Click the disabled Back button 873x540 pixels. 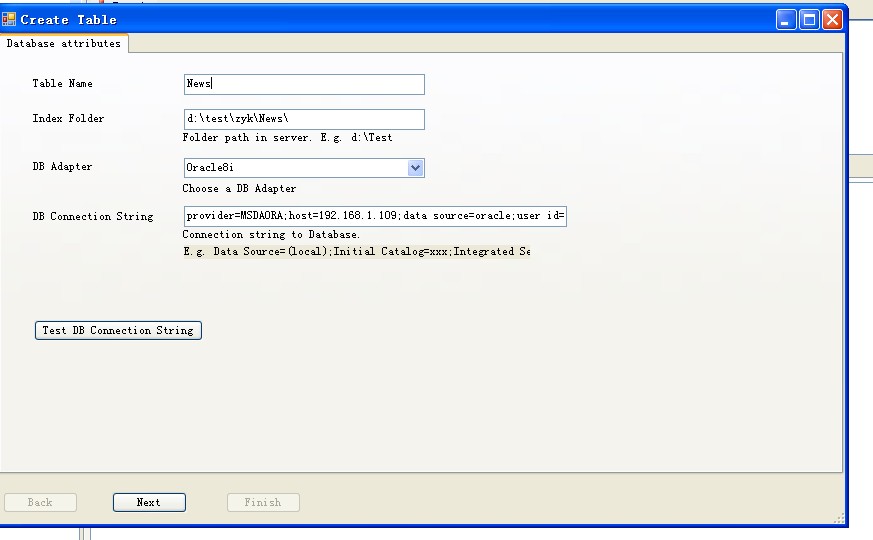40,502
